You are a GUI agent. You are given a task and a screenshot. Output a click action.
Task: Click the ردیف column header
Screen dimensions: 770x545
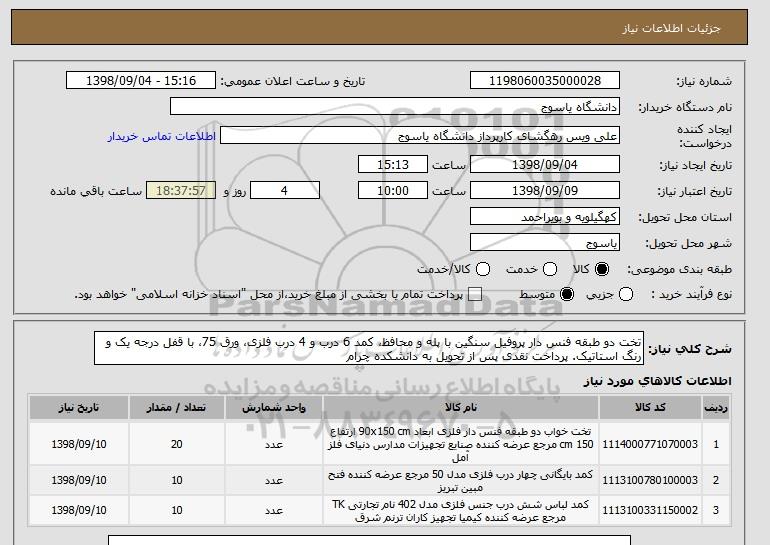pyautogui.click(x=716, y=408)
